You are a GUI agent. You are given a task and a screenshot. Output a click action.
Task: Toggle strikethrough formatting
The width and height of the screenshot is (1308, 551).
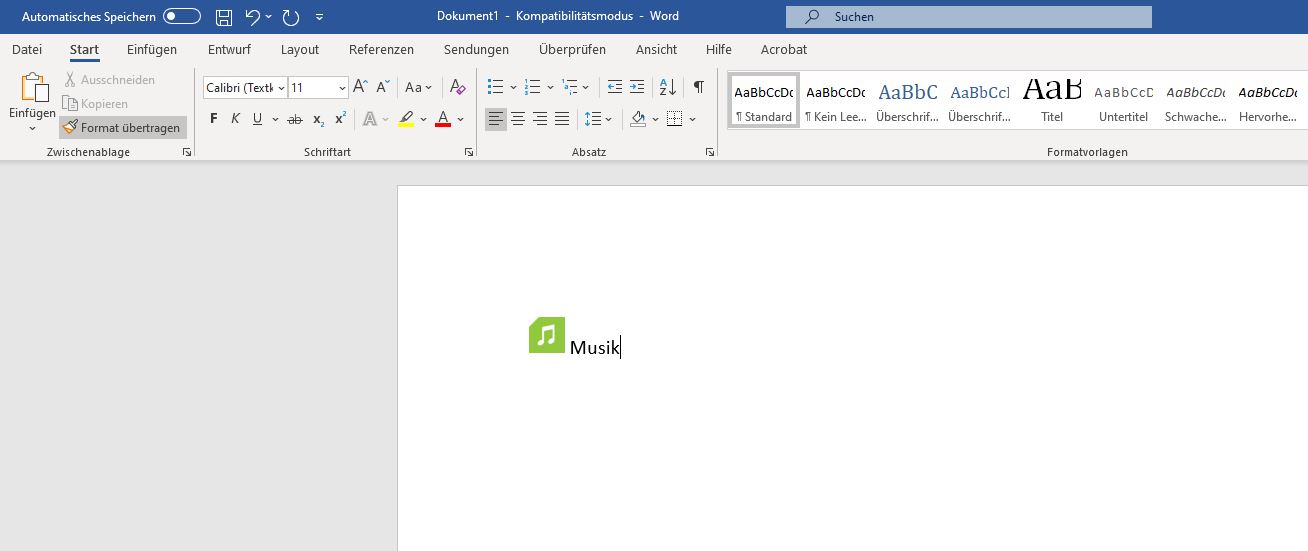pyautogui.click(x=294, y=119)
